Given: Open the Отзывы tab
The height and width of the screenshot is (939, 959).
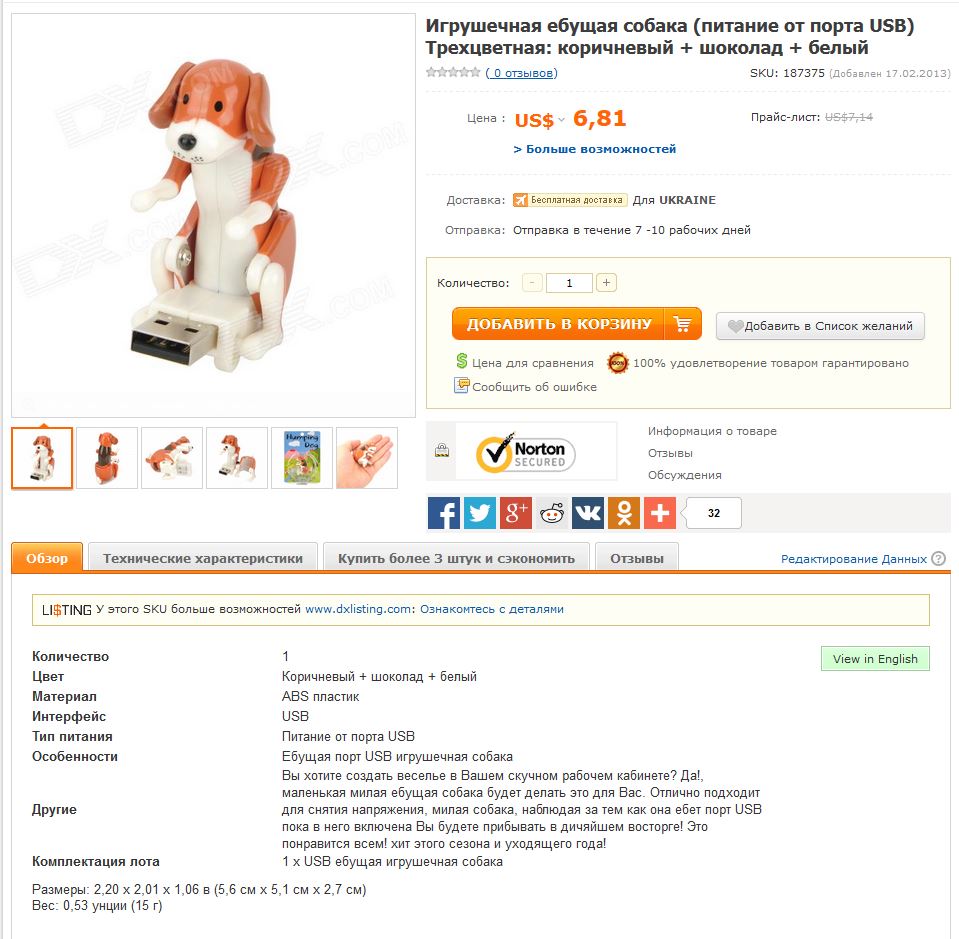Looking at the screenshot, I should [637, 557].
